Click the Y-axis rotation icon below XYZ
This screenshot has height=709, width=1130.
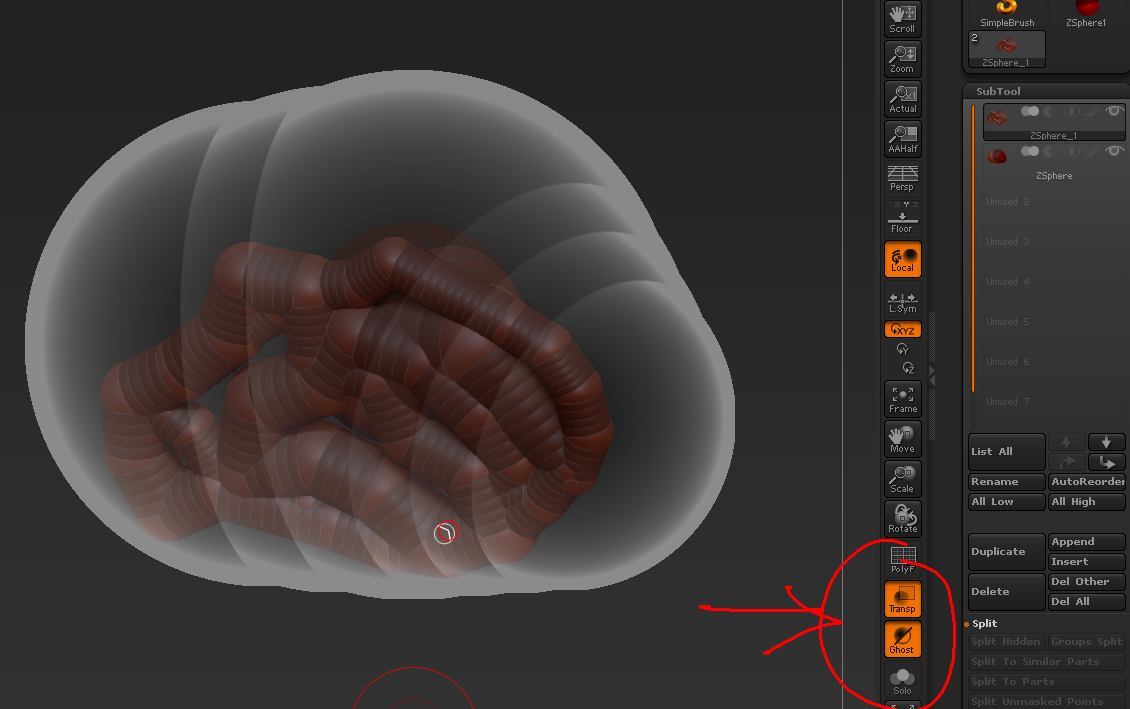[902, 349]
